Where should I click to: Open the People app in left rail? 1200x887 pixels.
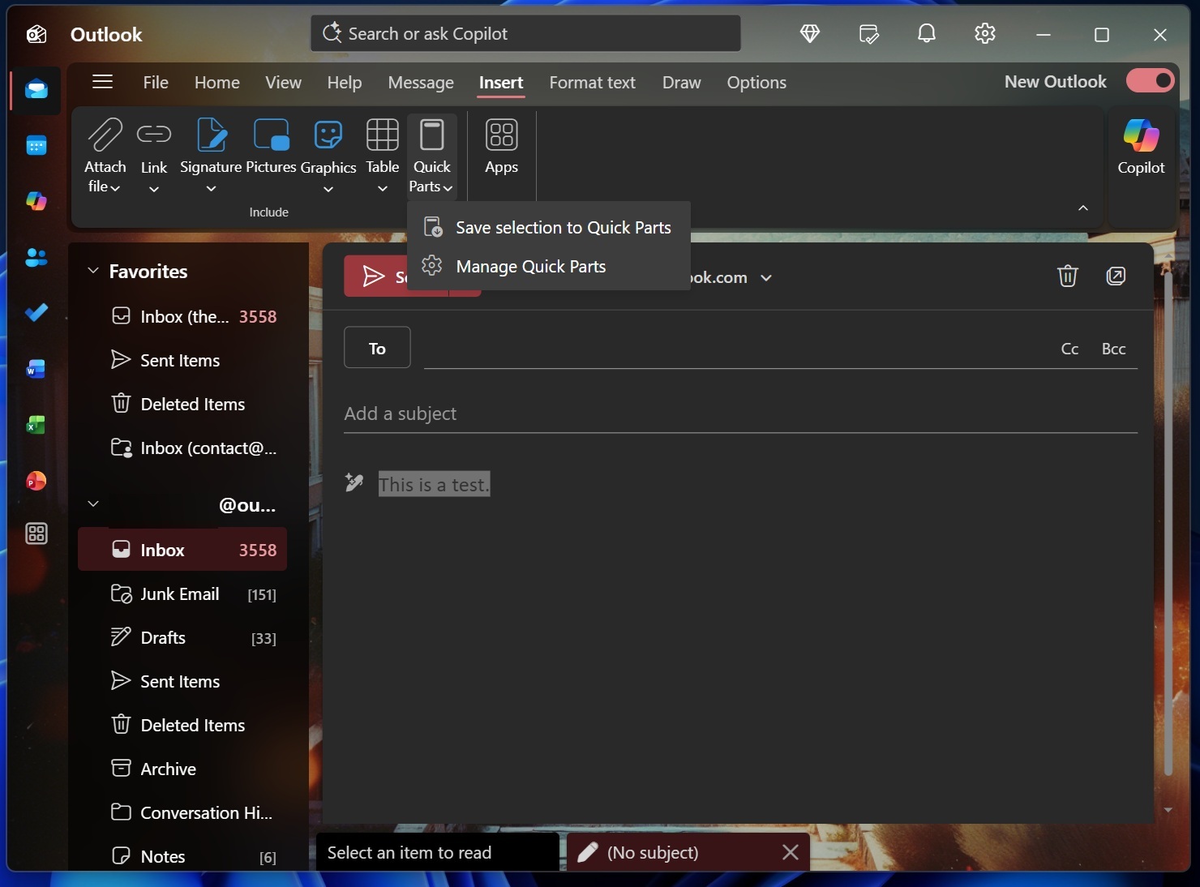pyautogui.click(x=36, y=258)
